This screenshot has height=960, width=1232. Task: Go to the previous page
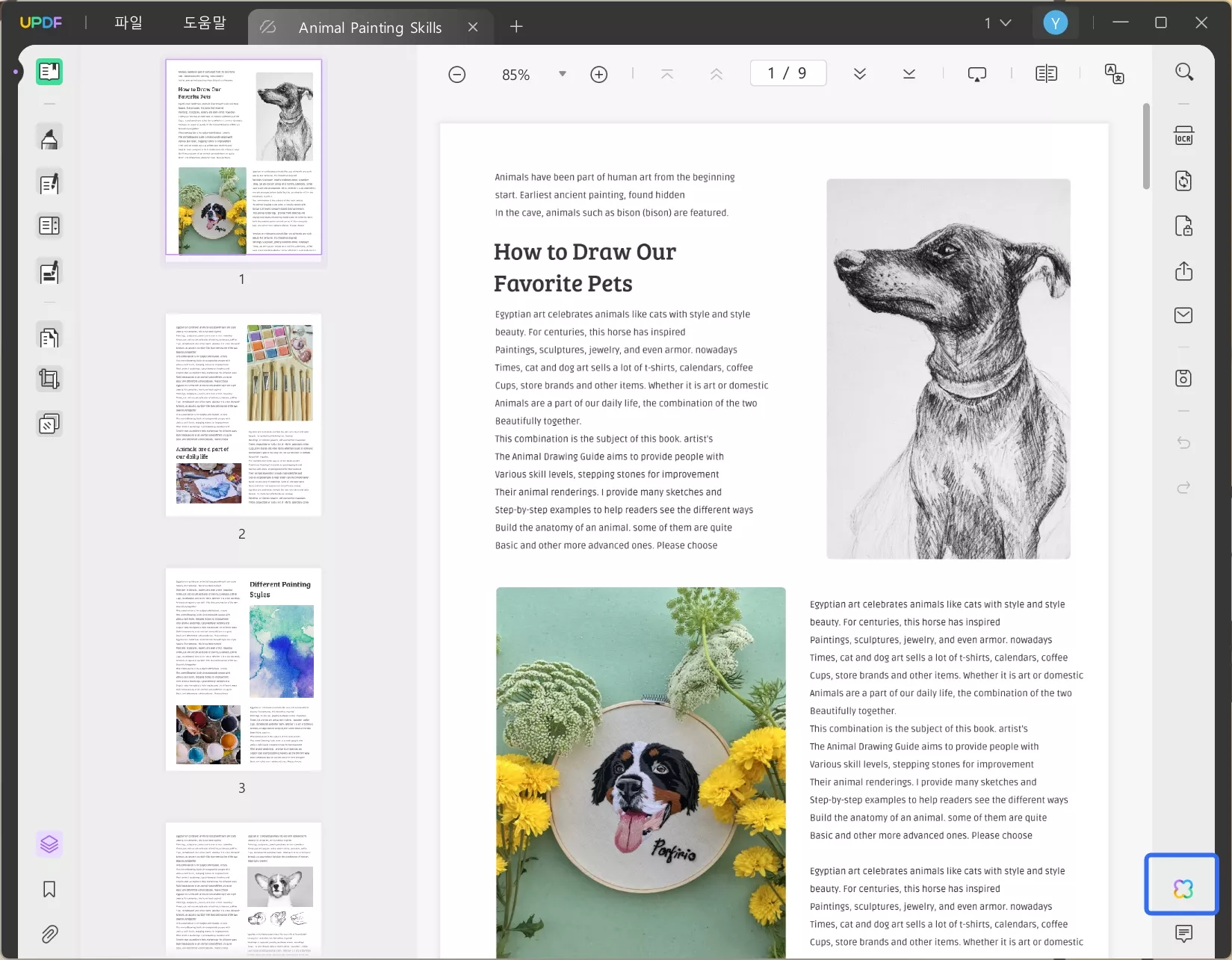[x=716, y=74]
